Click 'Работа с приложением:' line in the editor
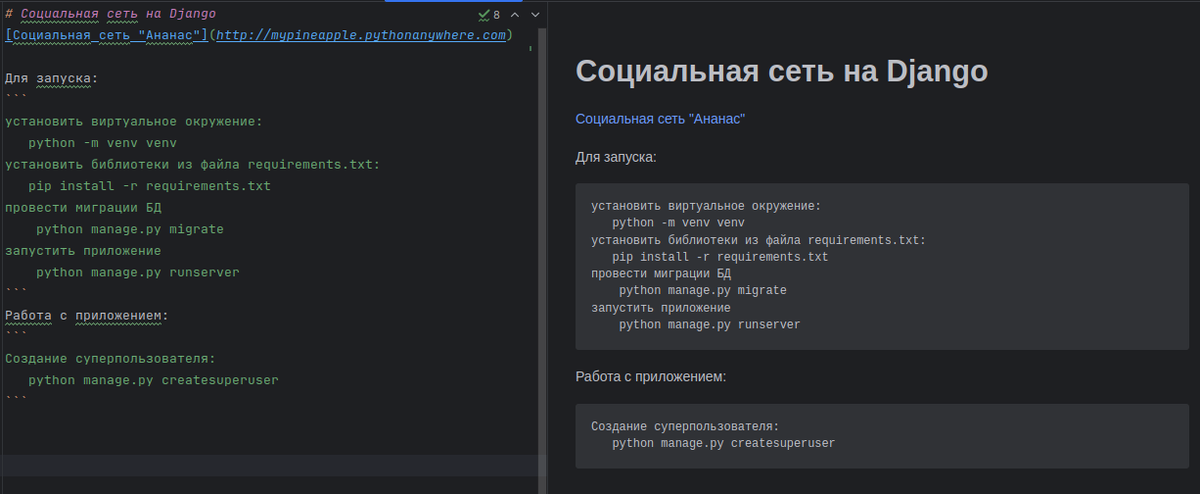Image resolution: width=1200 pixels, height=494 pixels. click(86, 316)
